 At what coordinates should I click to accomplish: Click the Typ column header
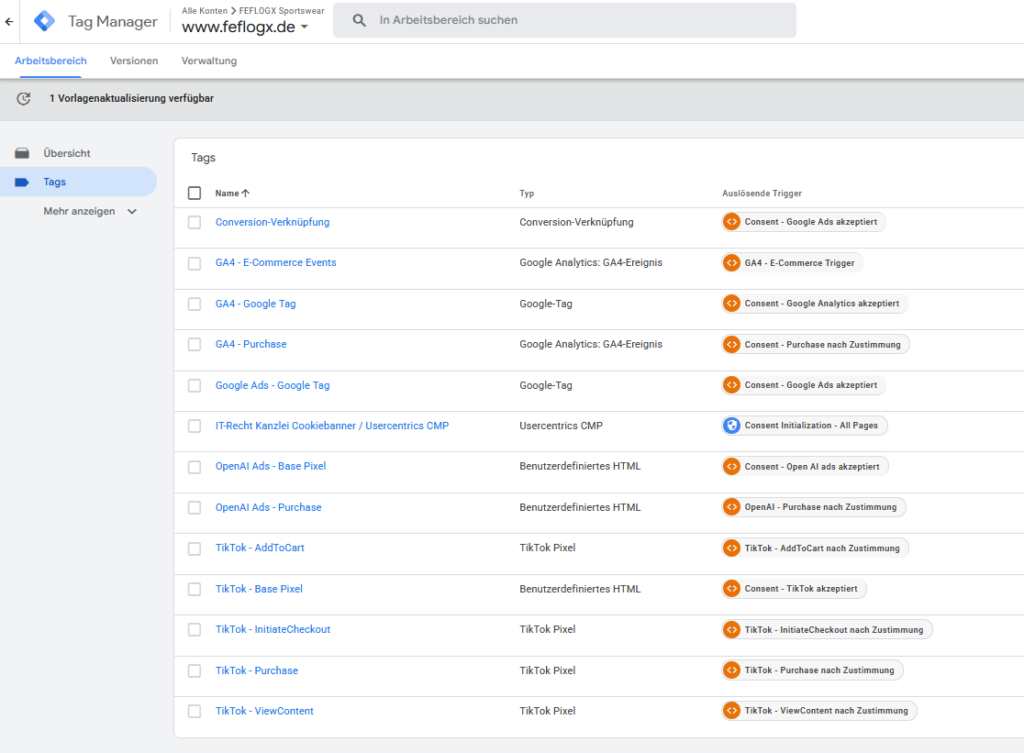coord(526,193)
